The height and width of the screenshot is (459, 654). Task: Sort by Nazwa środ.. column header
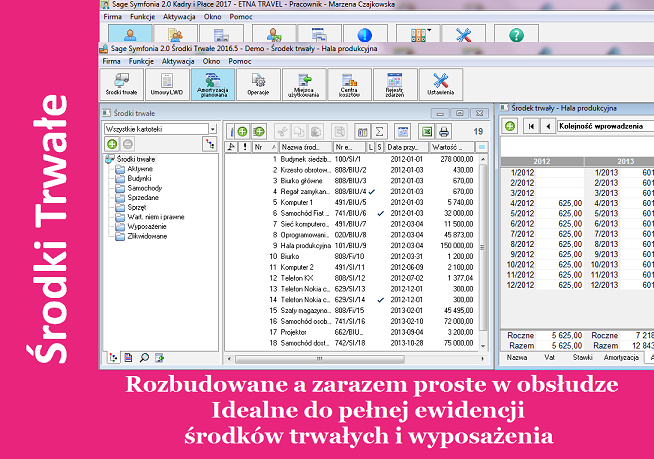point(305,147)
